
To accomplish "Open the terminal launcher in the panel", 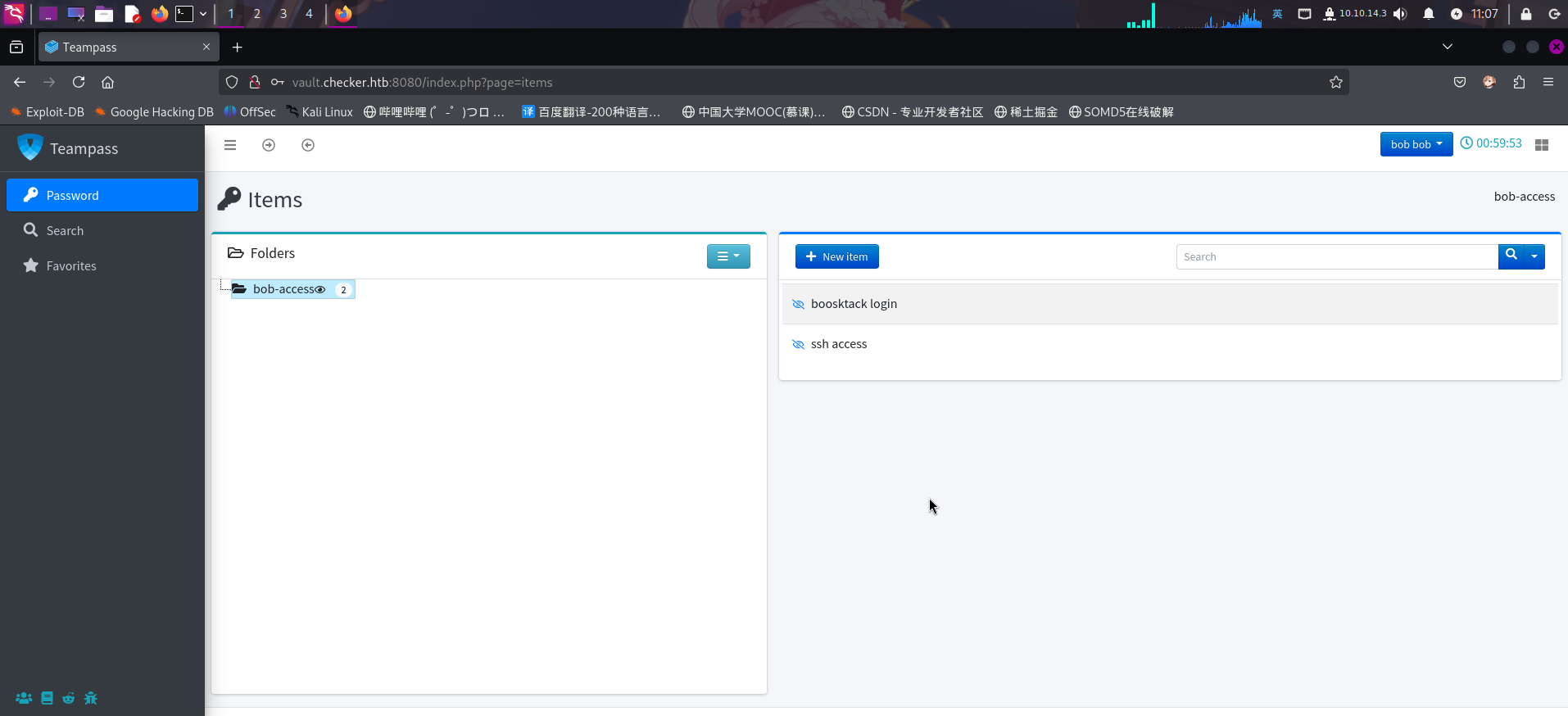I will 184,14.
